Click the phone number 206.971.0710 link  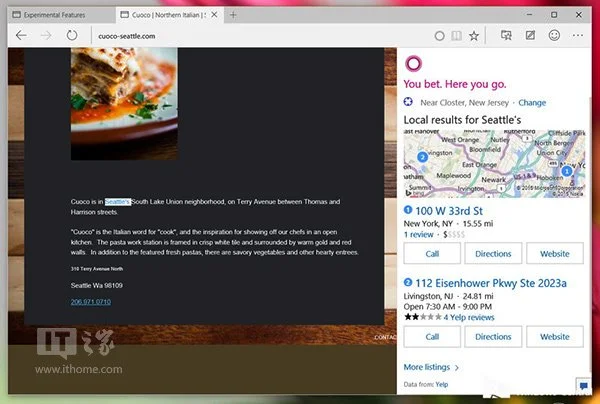pyautogui.click(x=90, y=301)
